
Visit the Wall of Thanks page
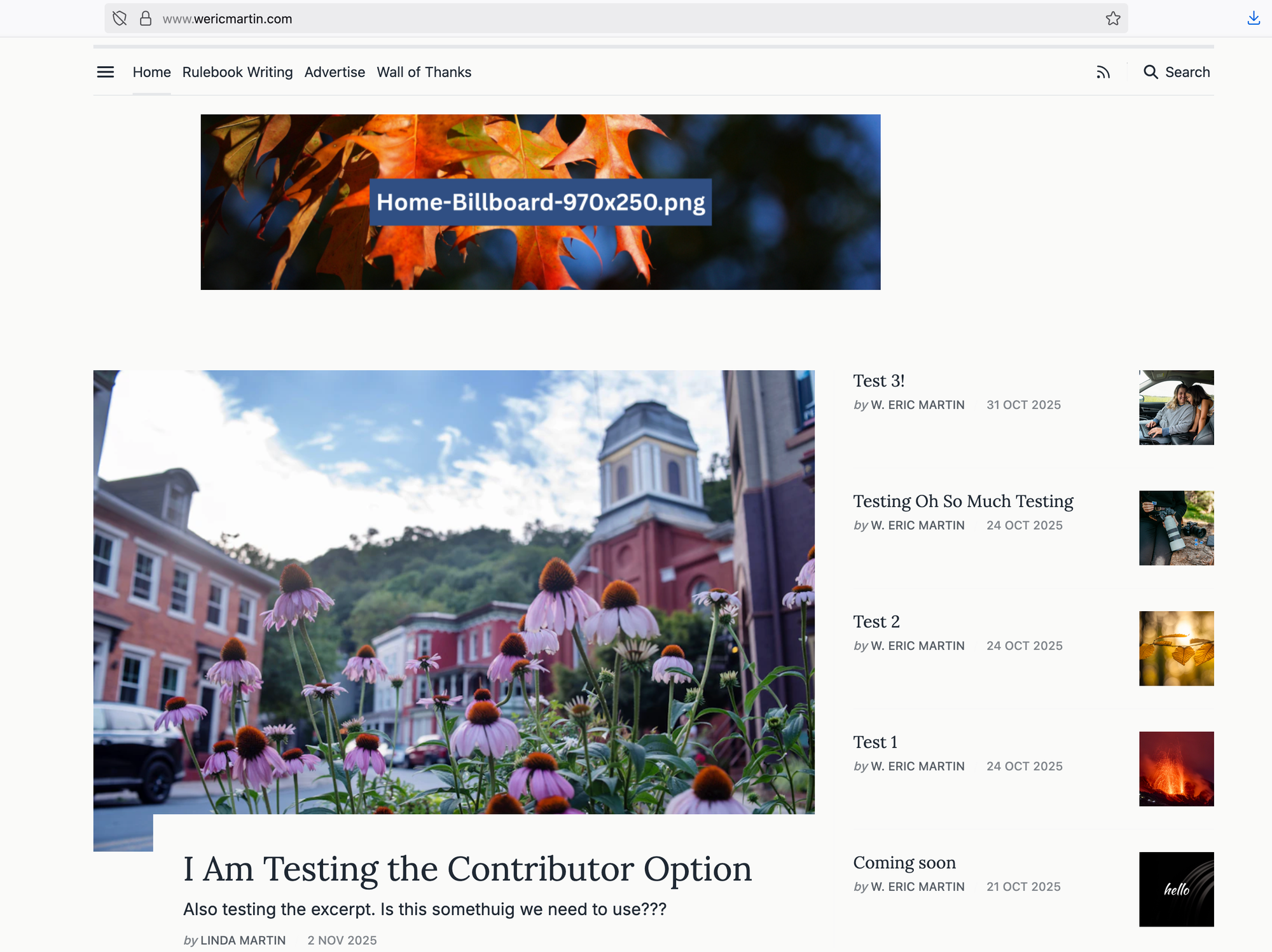click(x=424, y=72)
